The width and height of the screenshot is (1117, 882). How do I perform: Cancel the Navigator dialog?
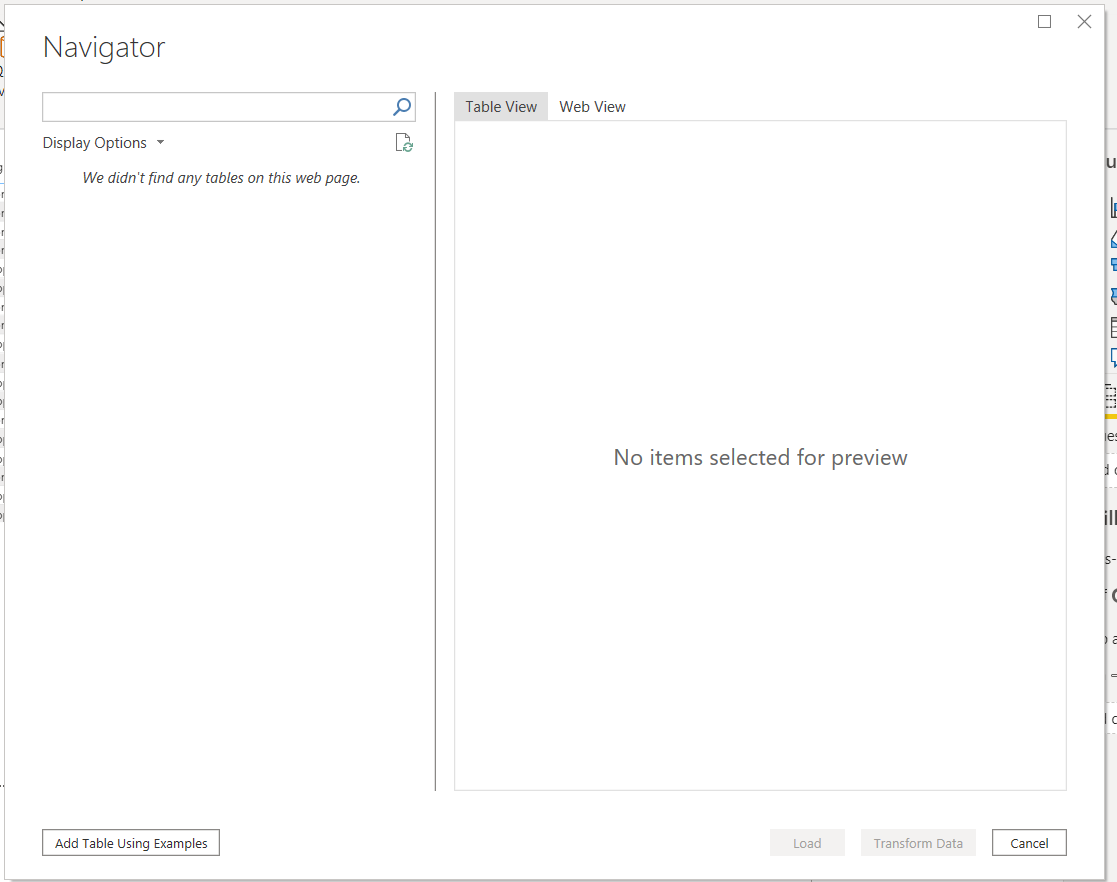[1029, 843]
